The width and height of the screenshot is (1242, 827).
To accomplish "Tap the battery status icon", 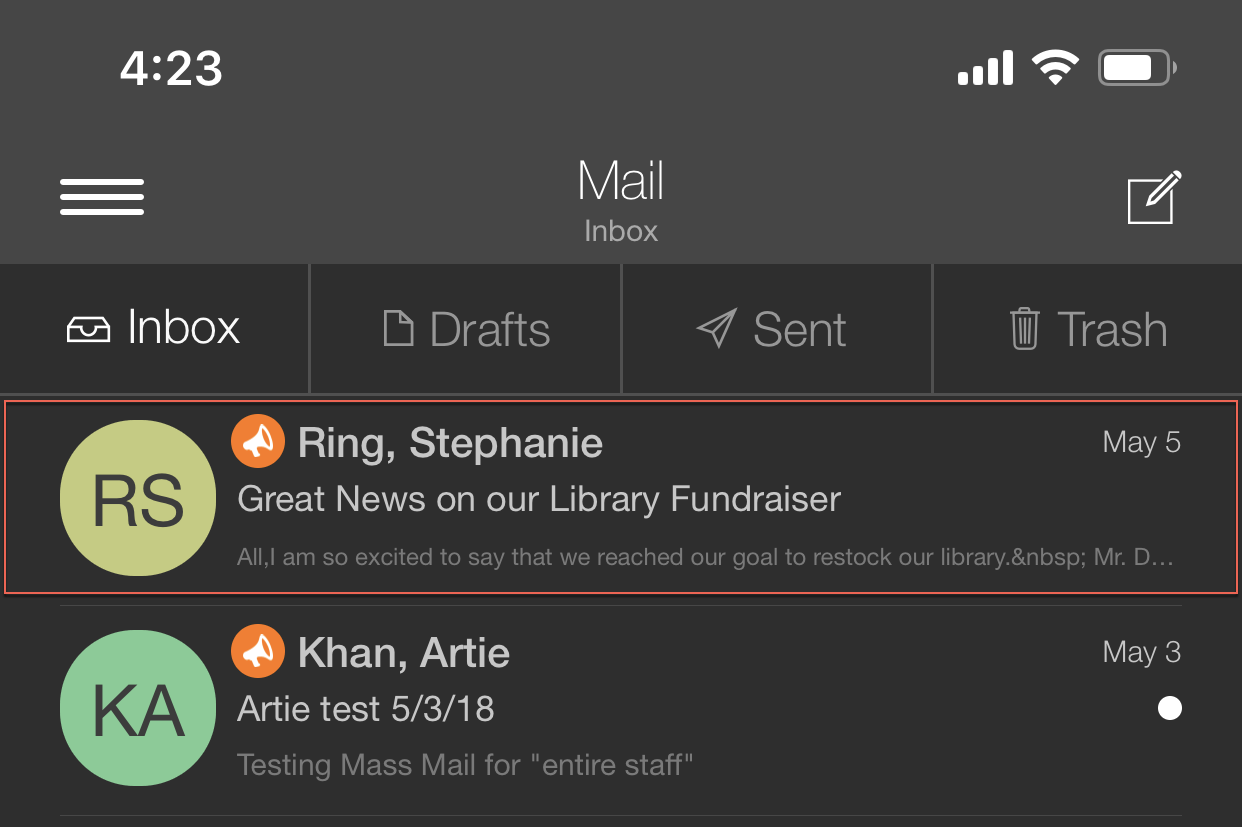I will coord(1137,68).
